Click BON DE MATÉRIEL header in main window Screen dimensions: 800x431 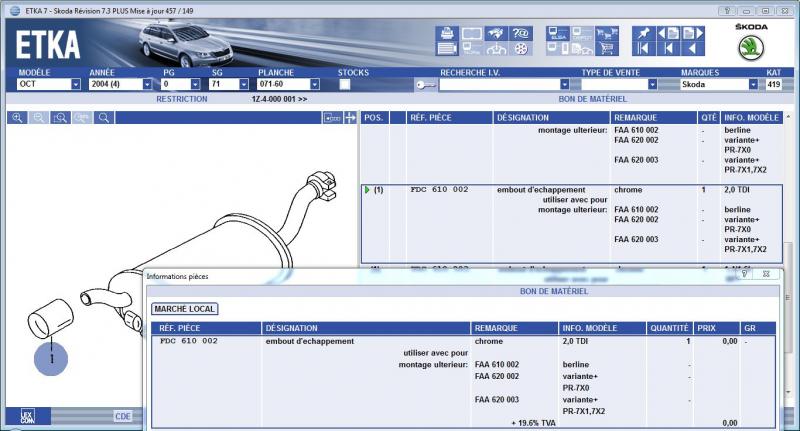pyautogui.click(x=592, y=99)
